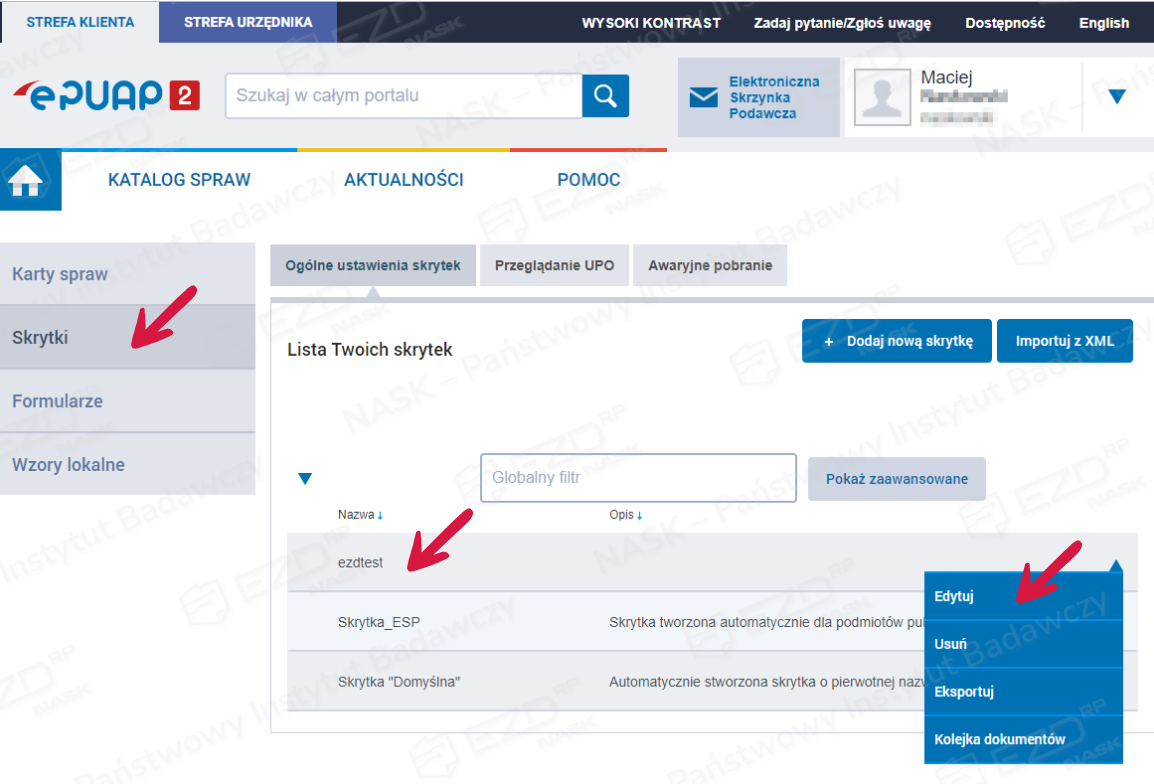Choose Usuń in the context menu

(950, 644)
